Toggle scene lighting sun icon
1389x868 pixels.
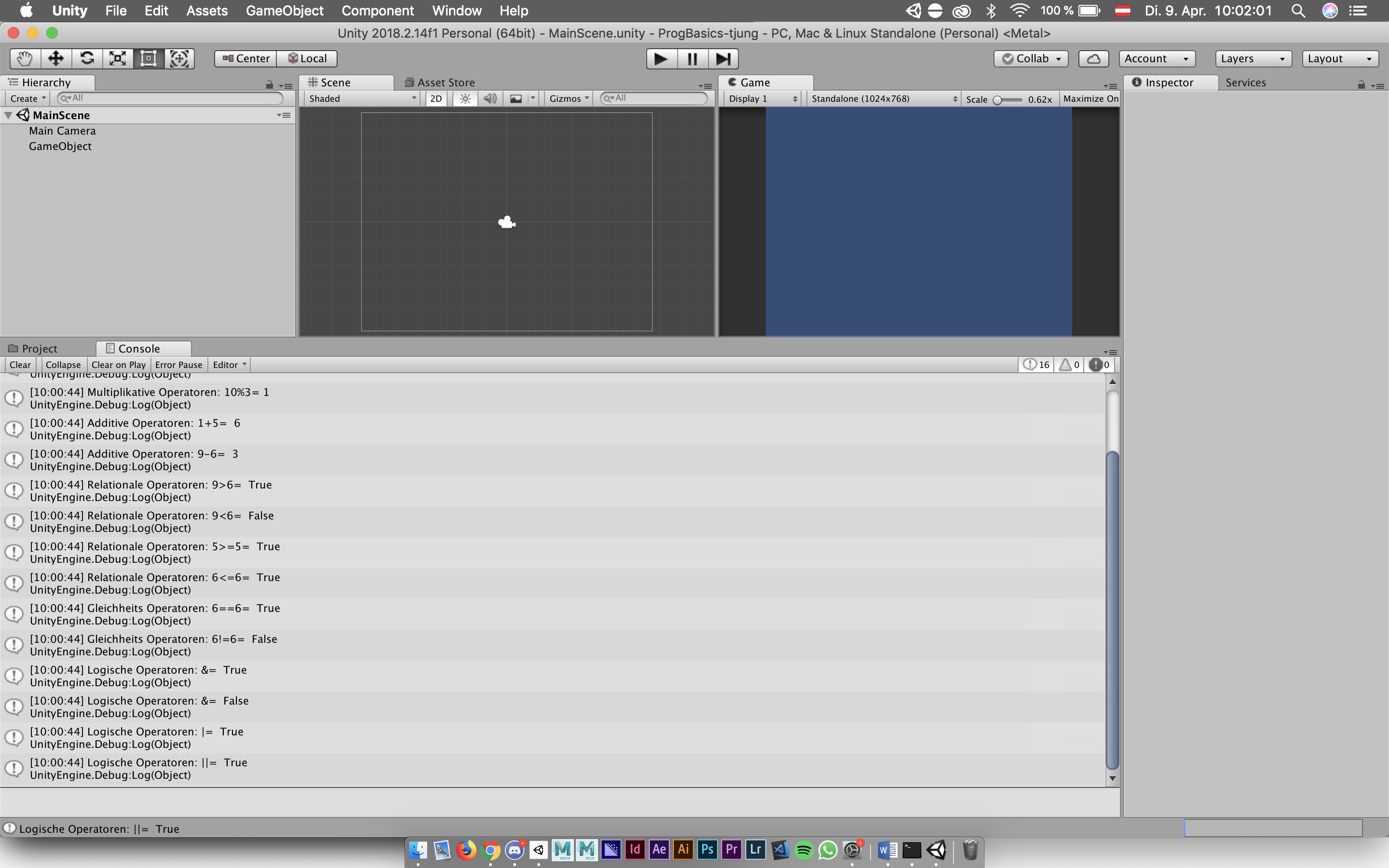click(x=465, y=99)
